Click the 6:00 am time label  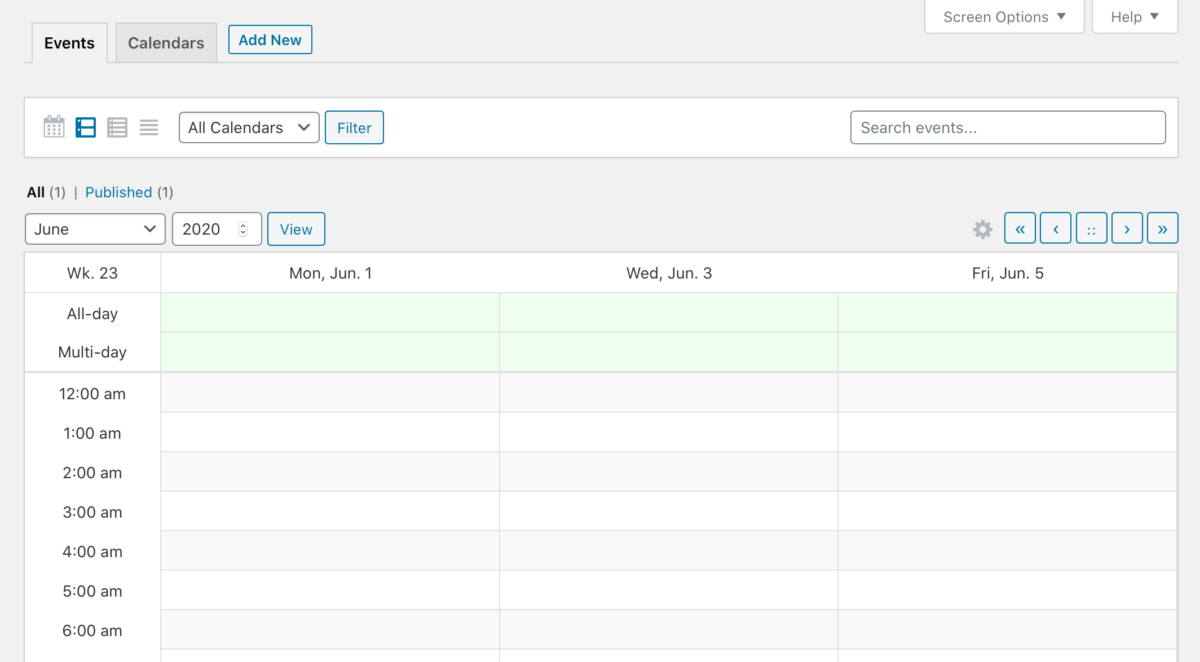[x=92, y=630]
